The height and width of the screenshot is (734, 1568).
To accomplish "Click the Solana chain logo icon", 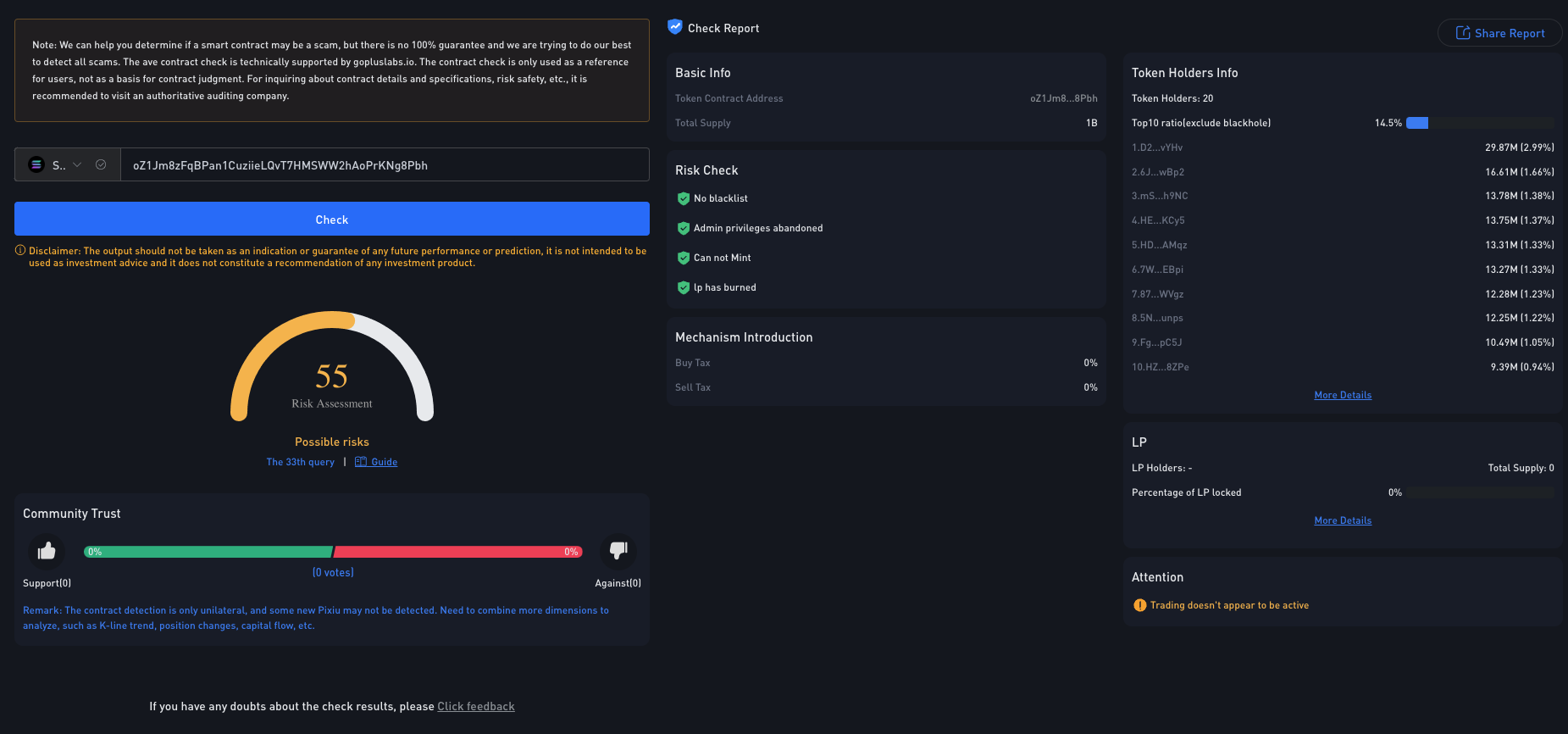I will click(36, 165).
